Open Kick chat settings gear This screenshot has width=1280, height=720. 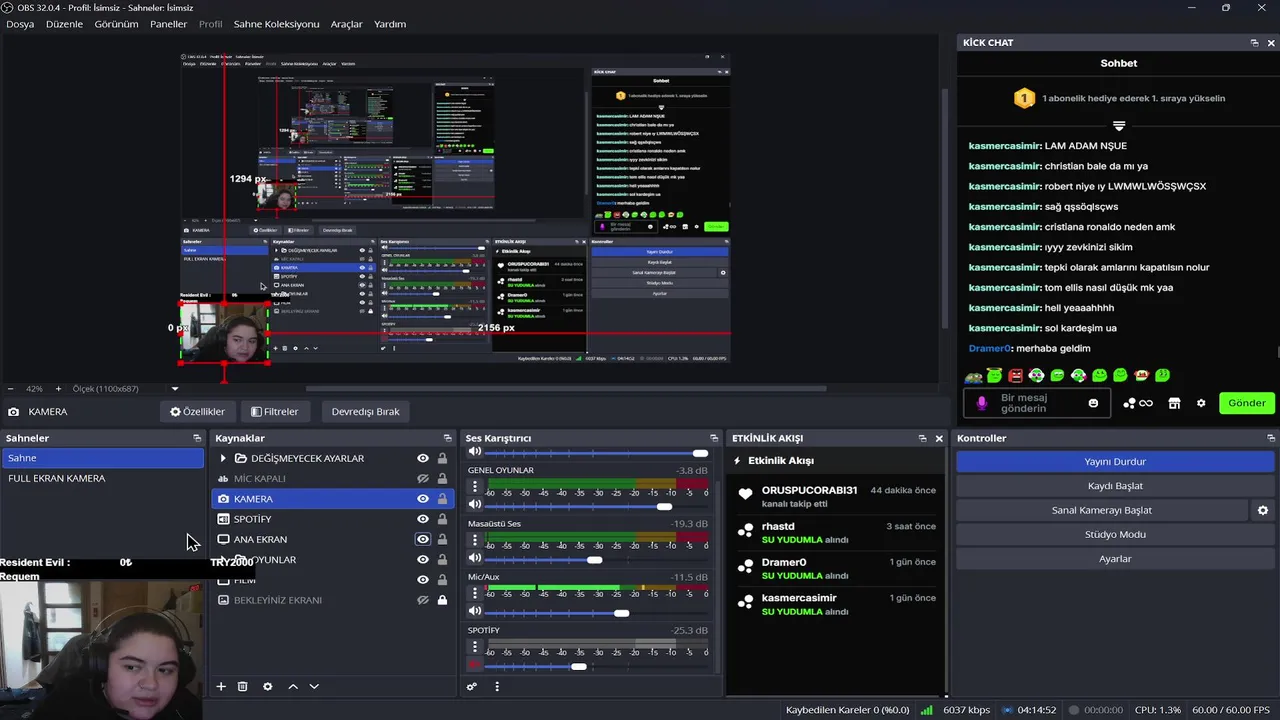tap(1201, 403)
